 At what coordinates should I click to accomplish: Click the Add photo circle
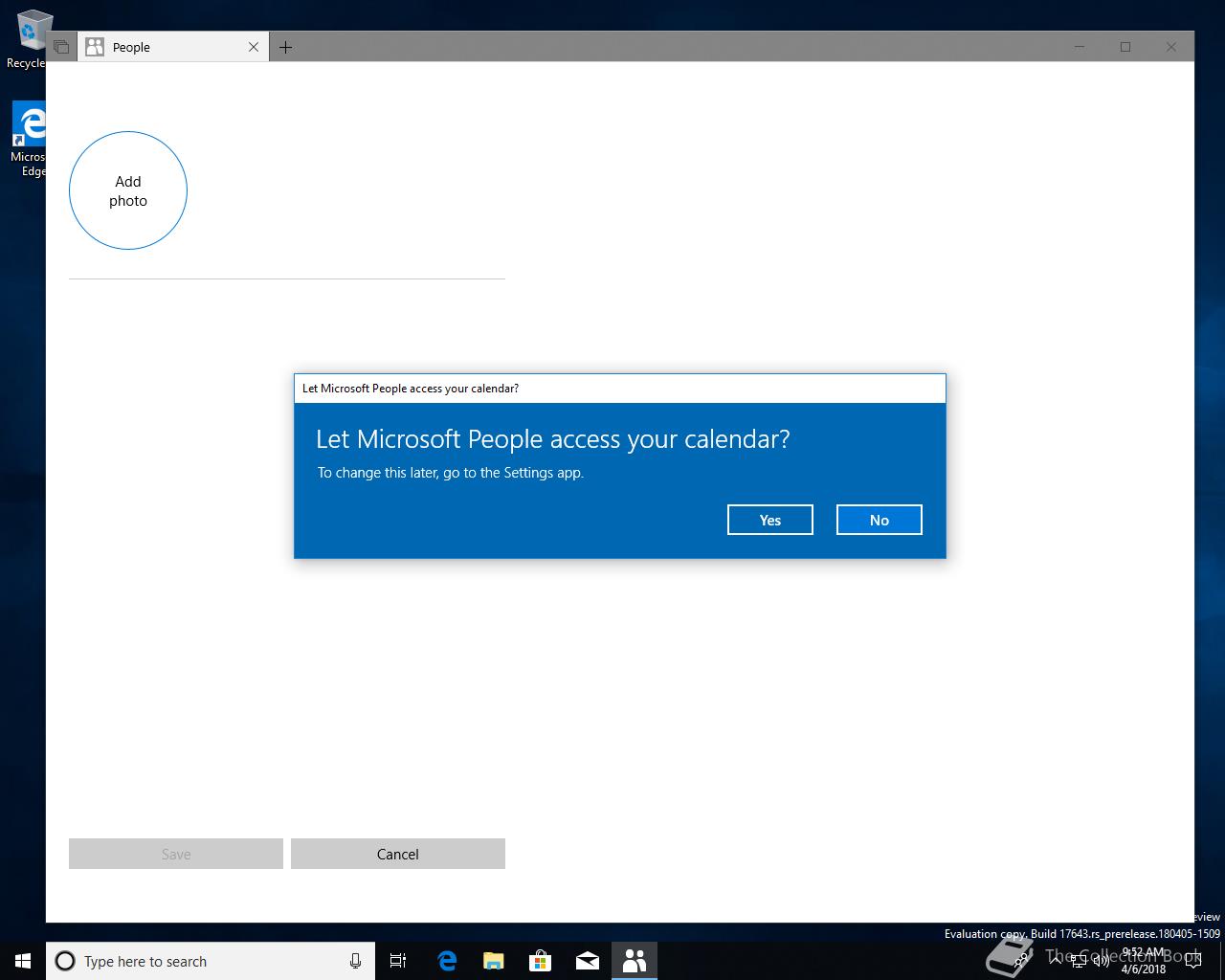(x=128, y=190)
